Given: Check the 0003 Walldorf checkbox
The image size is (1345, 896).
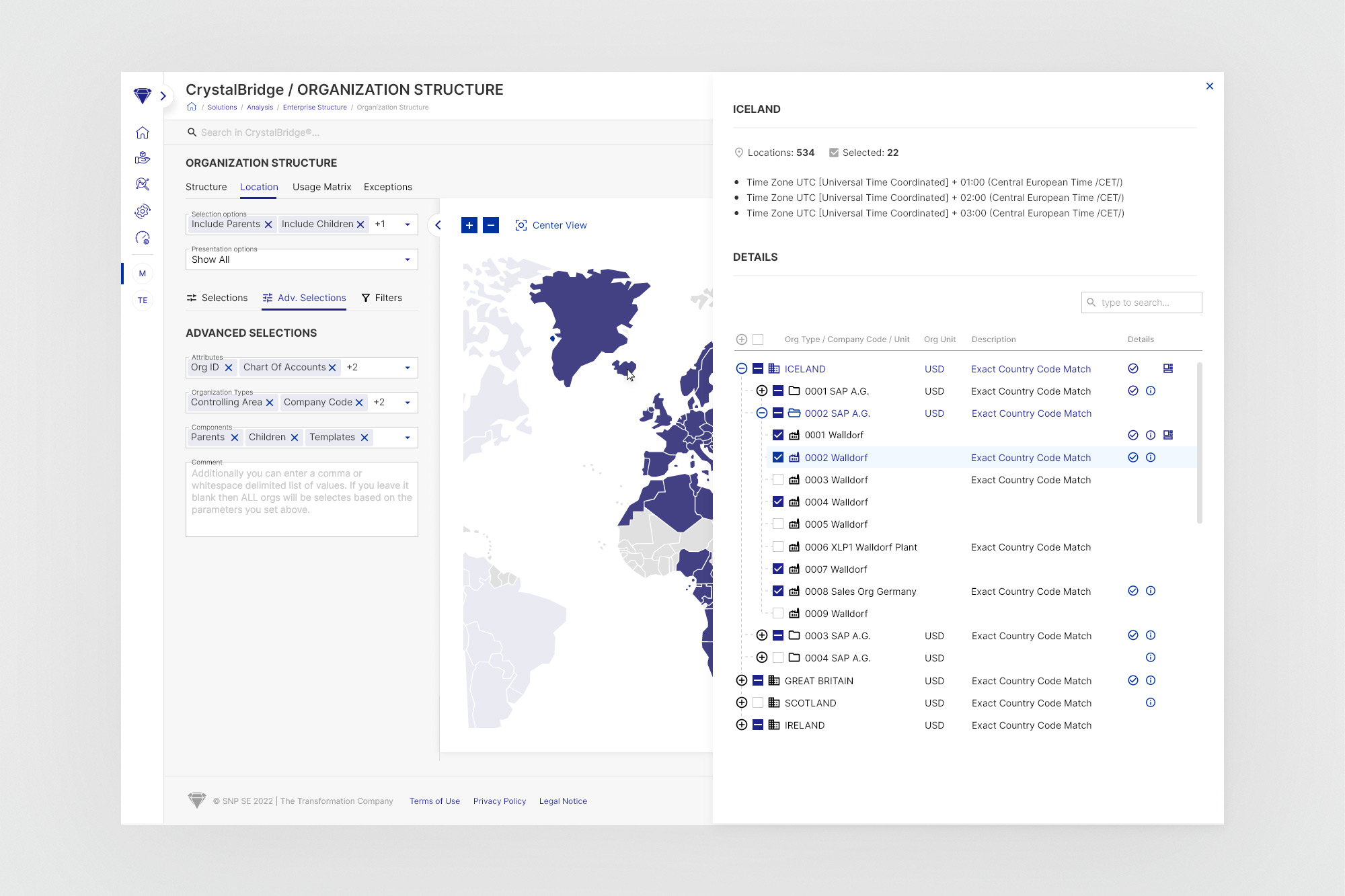Looking at the screenshot, I should point(778,480).
